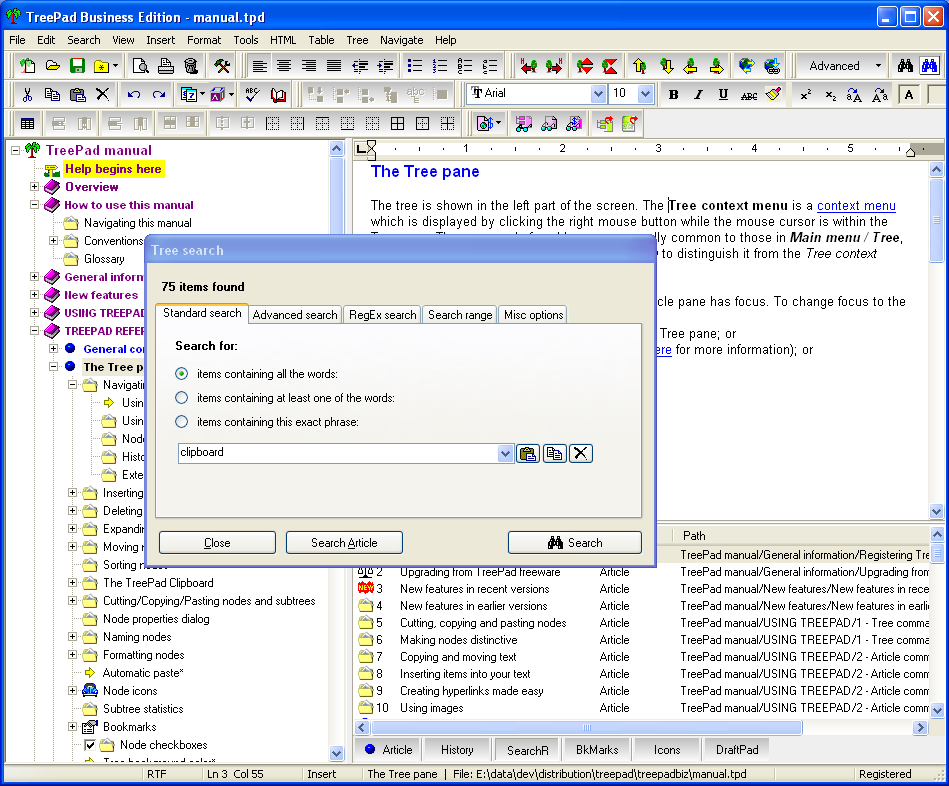The image size is (949, 786).
Task: Expand The TreePad Clipboard node
Action: [x=73, y=583]
